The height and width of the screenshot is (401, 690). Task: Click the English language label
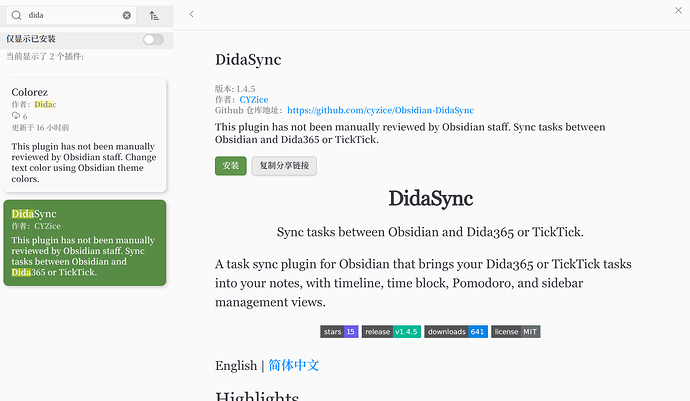coord(236,365)
